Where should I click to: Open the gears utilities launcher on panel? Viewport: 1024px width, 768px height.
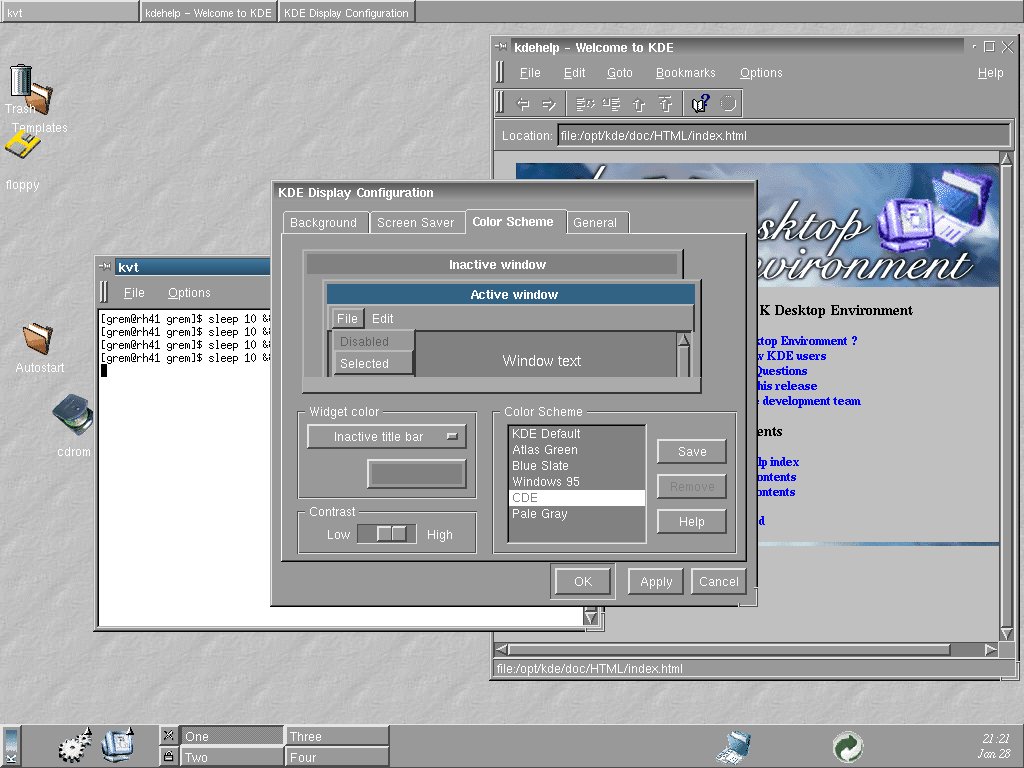click(74, 745)
